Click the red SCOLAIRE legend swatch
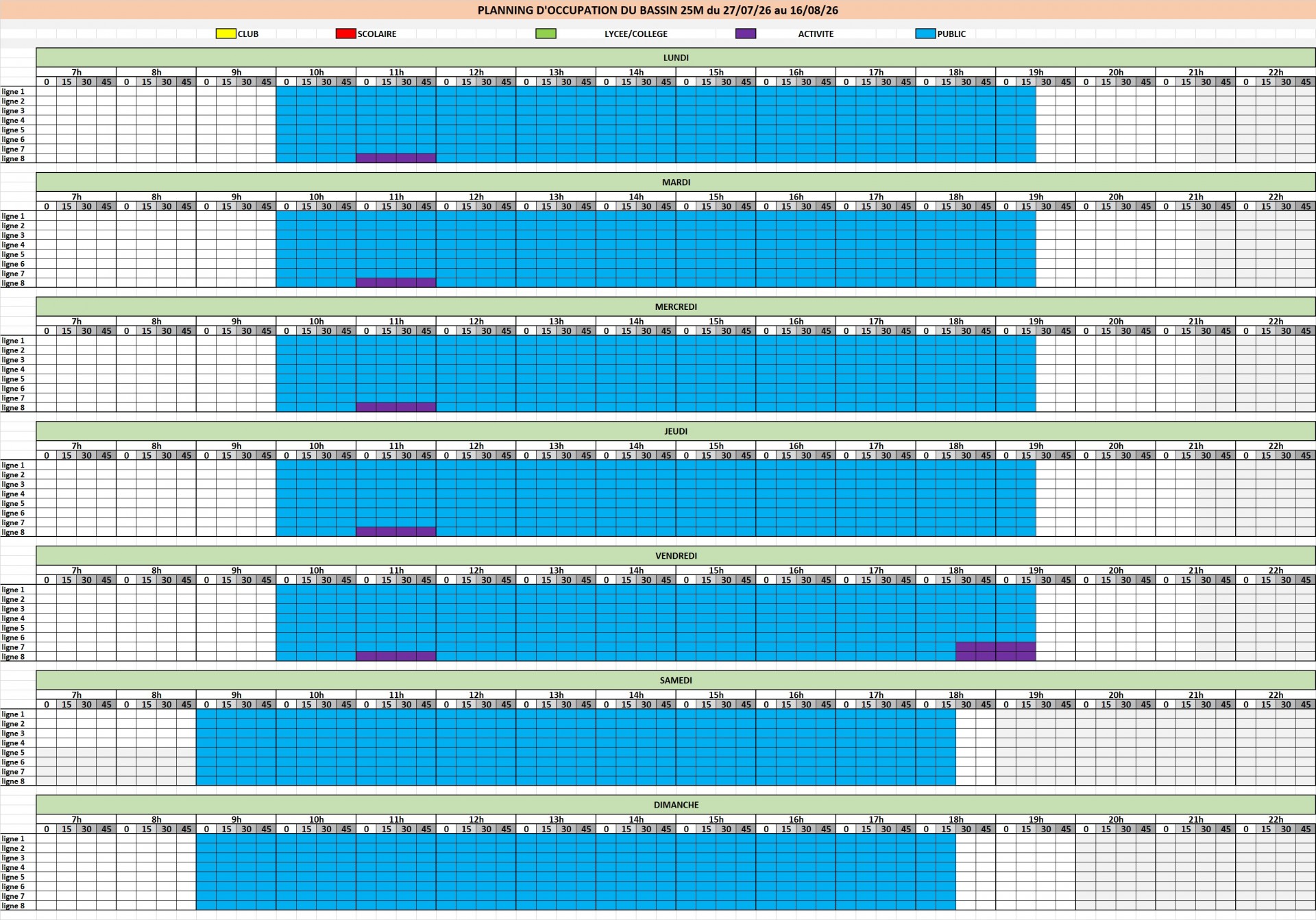Image resolution: width=1316 pixels, height=920 pixels. 346,34
